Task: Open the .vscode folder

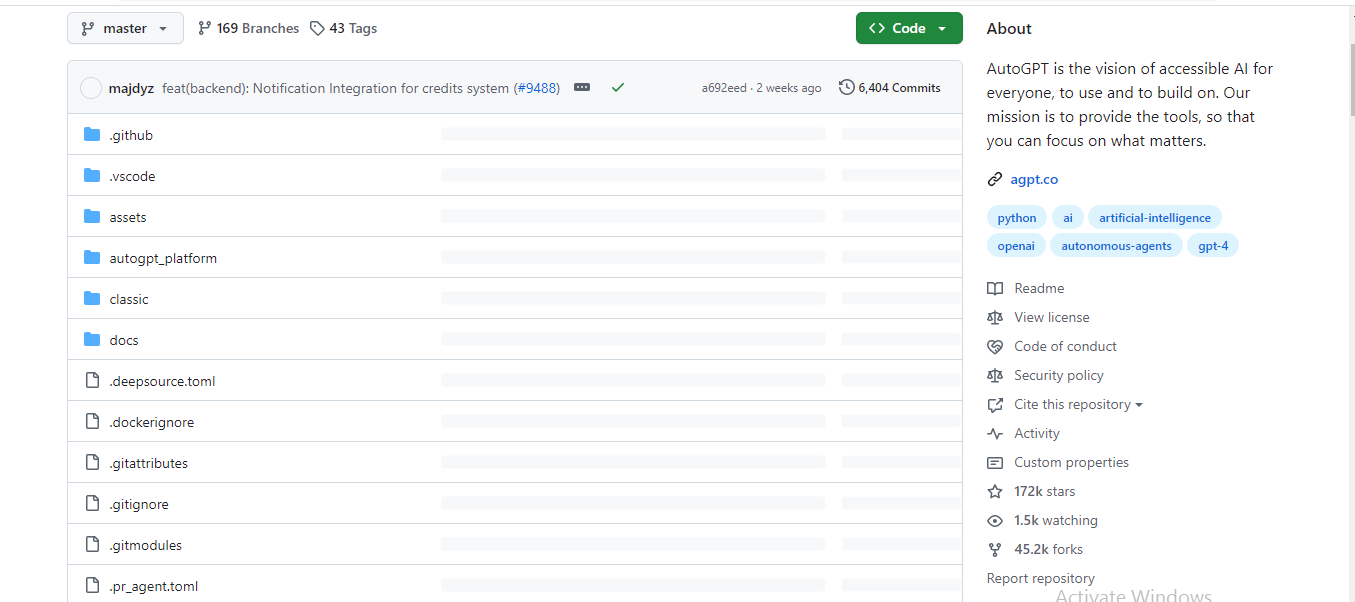Action: (132, 176)
